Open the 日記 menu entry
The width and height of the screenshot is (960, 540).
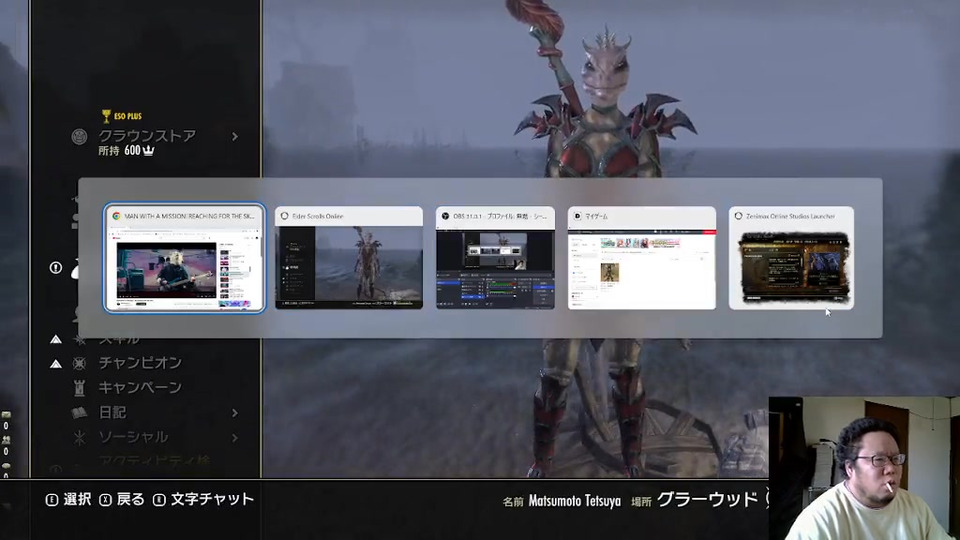tap(113, 413)
